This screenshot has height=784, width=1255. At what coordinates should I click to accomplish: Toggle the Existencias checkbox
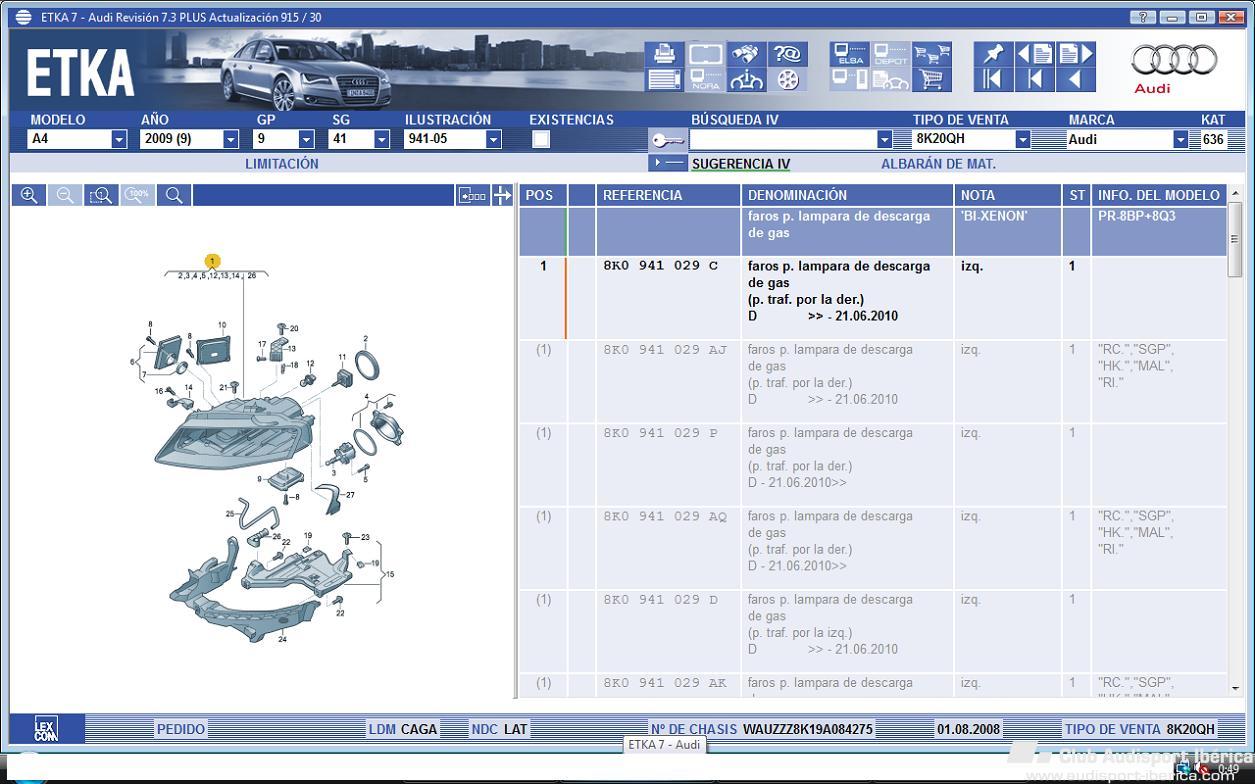coord(541,139)
